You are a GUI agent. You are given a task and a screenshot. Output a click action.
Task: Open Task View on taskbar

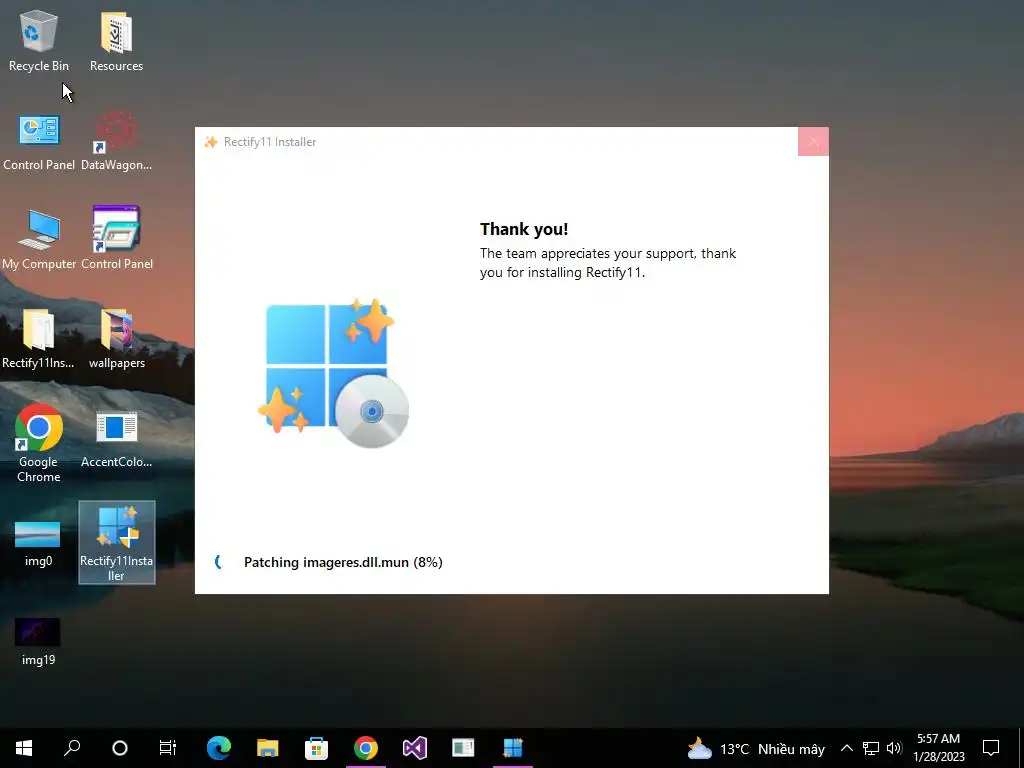168,748
